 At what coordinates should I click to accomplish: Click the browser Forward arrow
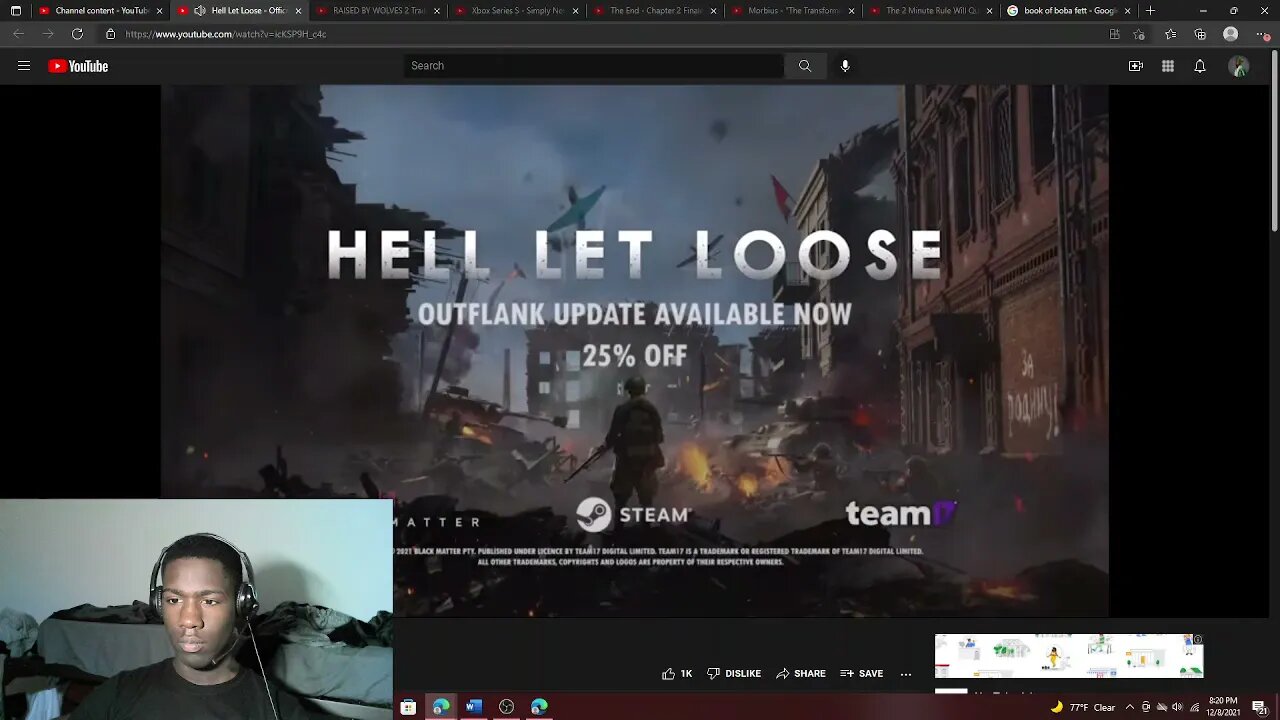click(47, 34)
